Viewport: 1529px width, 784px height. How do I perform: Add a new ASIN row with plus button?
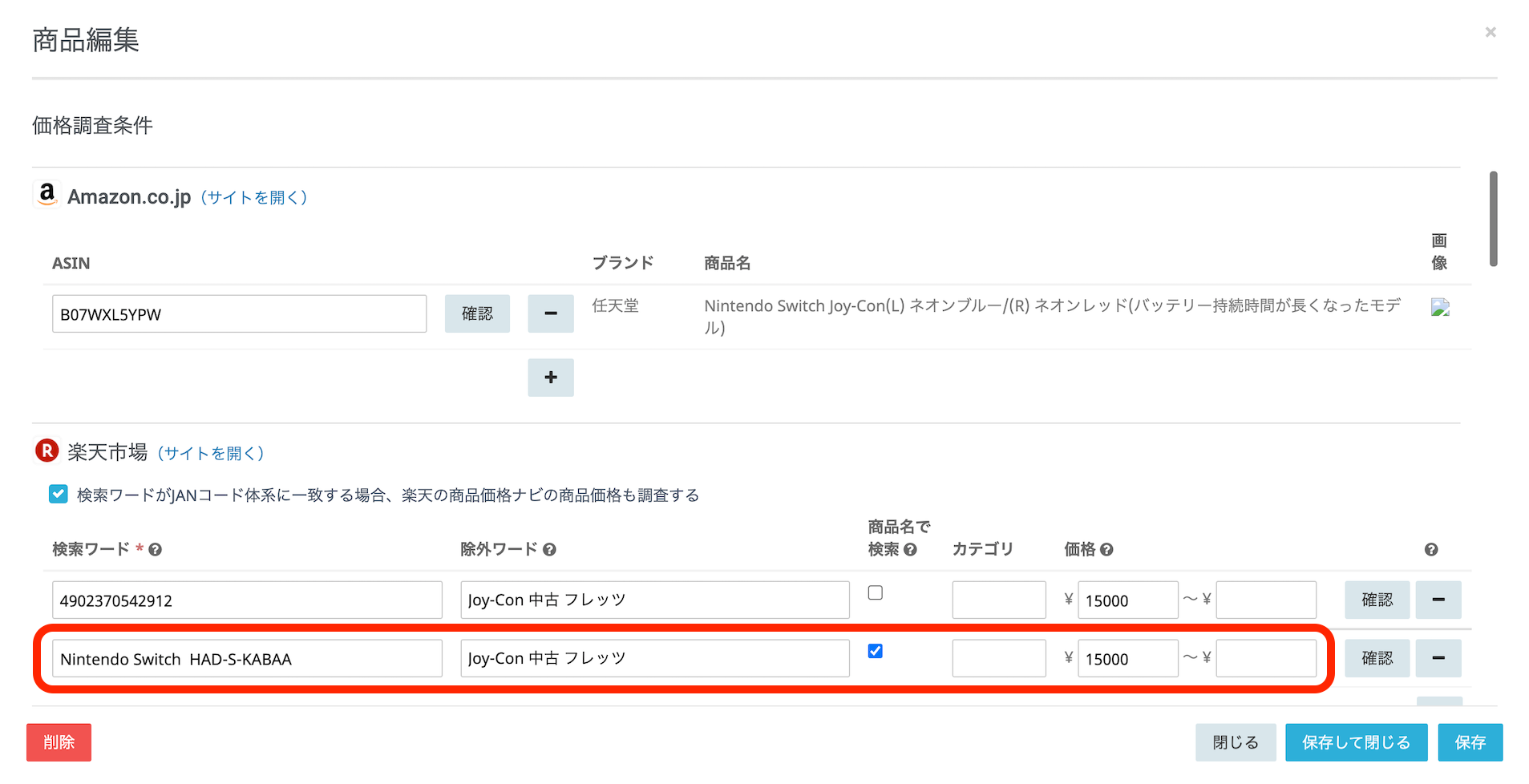550,378
